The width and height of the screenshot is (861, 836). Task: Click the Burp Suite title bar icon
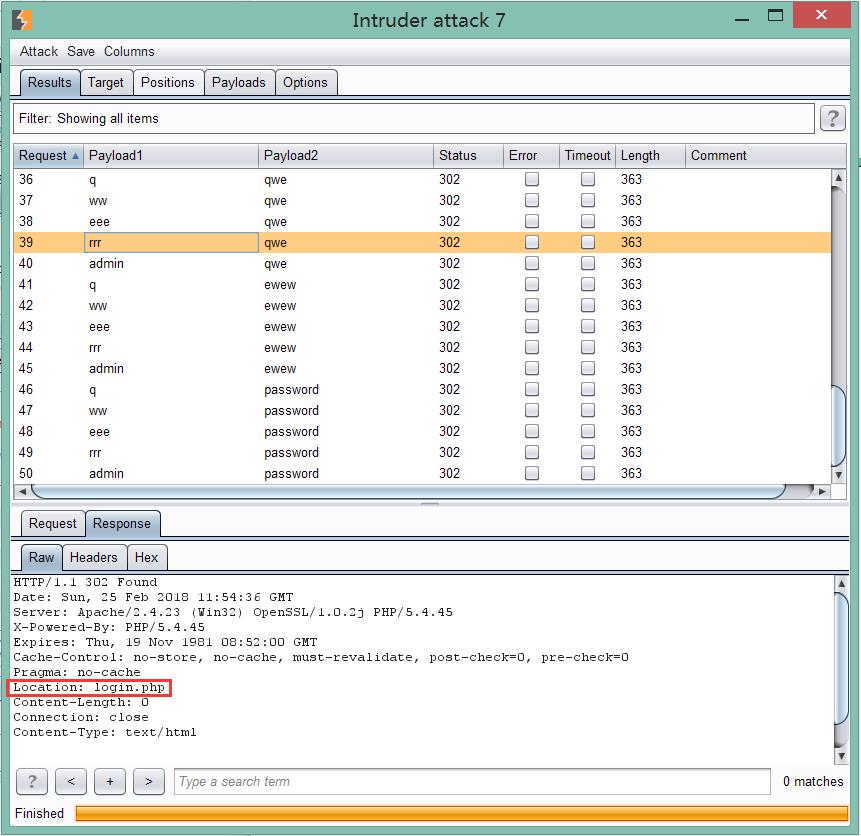click(x=22, y=20)
